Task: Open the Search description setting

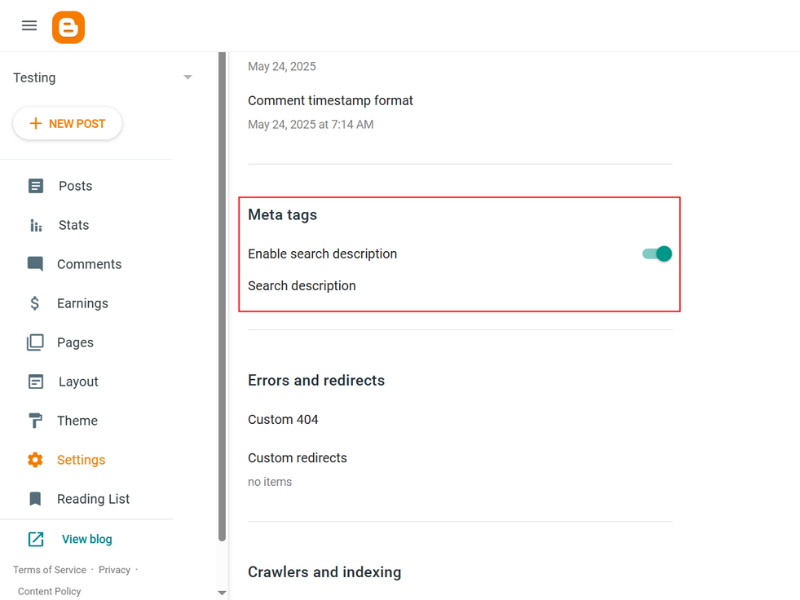Action: coord(302,285)
